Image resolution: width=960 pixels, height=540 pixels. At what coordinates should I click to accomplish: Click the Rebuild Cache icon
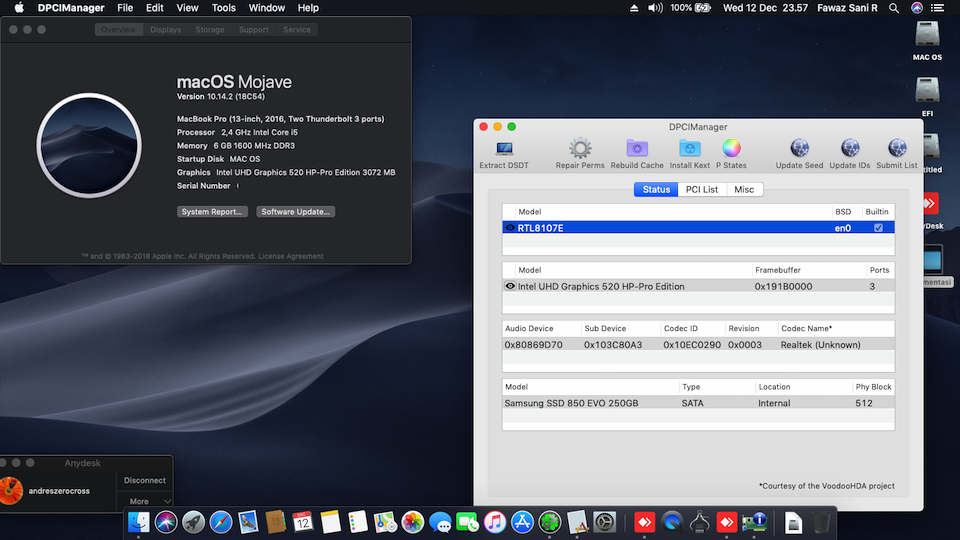637,150
